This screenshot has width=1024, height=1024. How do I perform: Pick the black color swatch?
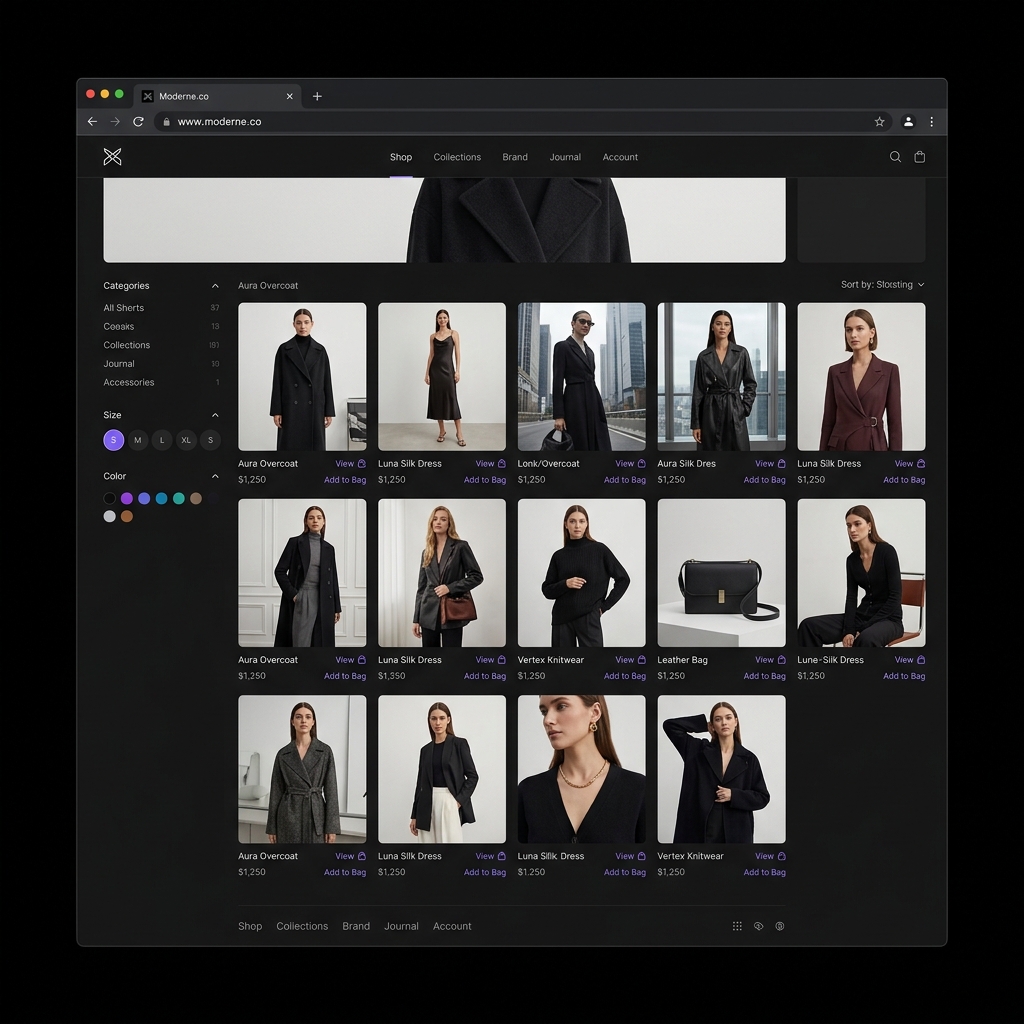click(x=110, y=498)
